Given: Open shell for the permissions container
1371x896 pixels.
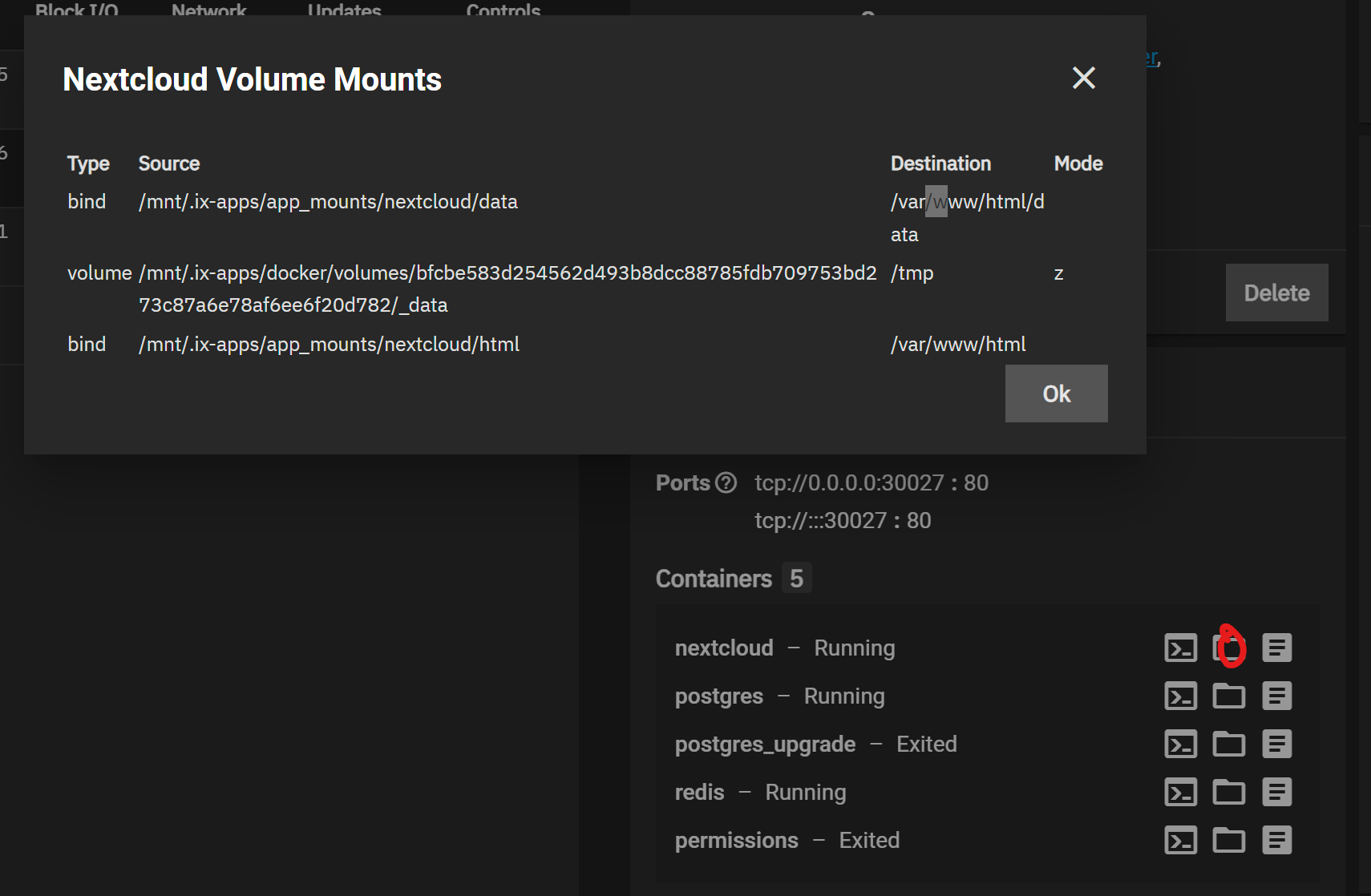Looking at the screenshot, I should coord(1181,840).
